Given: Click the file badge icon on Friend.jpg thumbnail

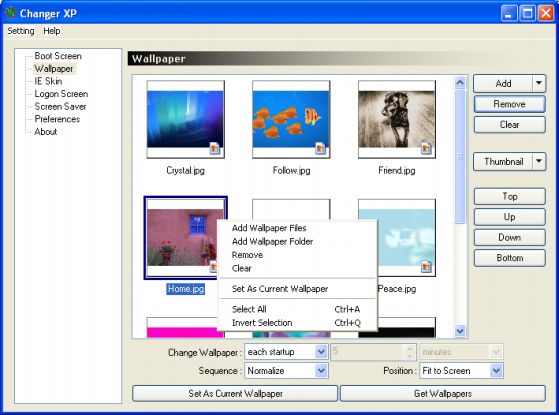Looking at the screenshot, I should pos(426,148).
